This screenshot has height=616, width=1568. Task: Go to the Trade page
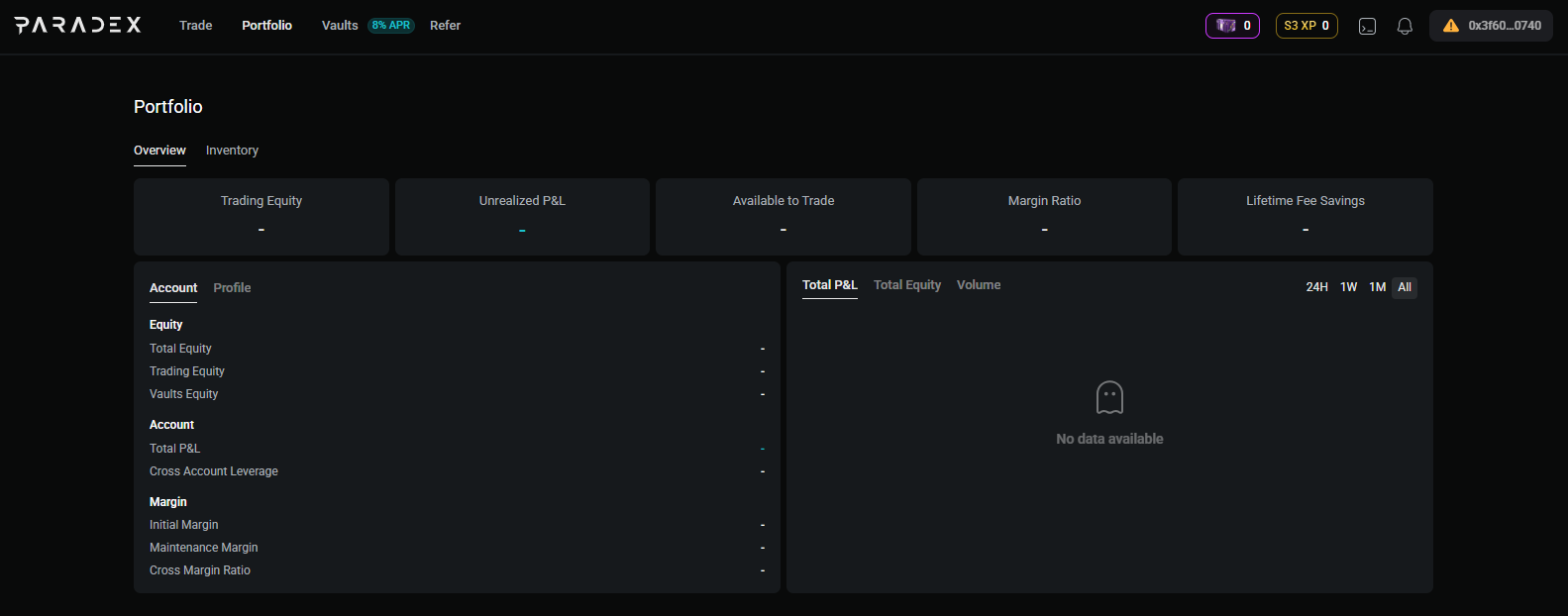[195, 26]
